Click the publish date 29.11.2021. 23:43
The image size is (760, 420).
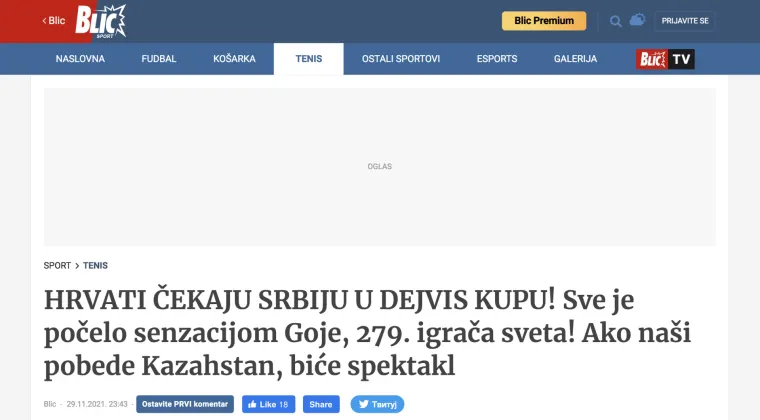point(97,404)
